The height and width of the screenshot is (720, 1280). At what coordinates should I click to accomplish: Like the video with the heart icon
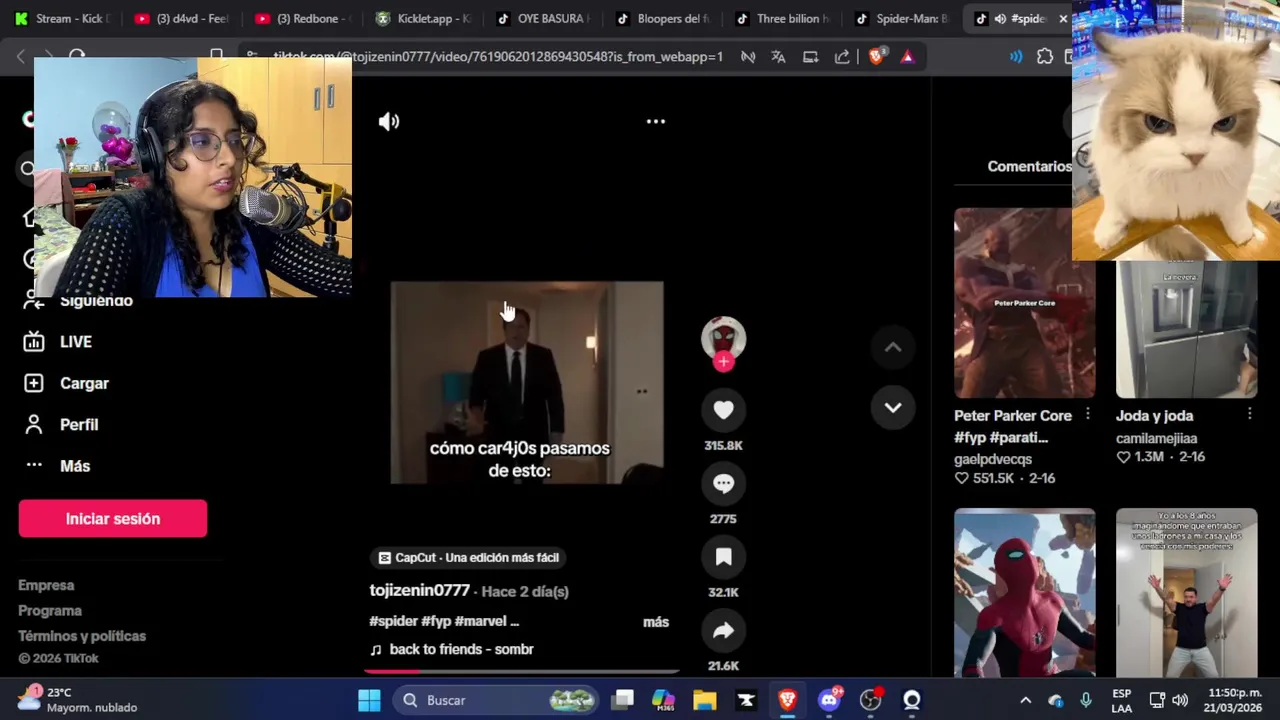723,410
